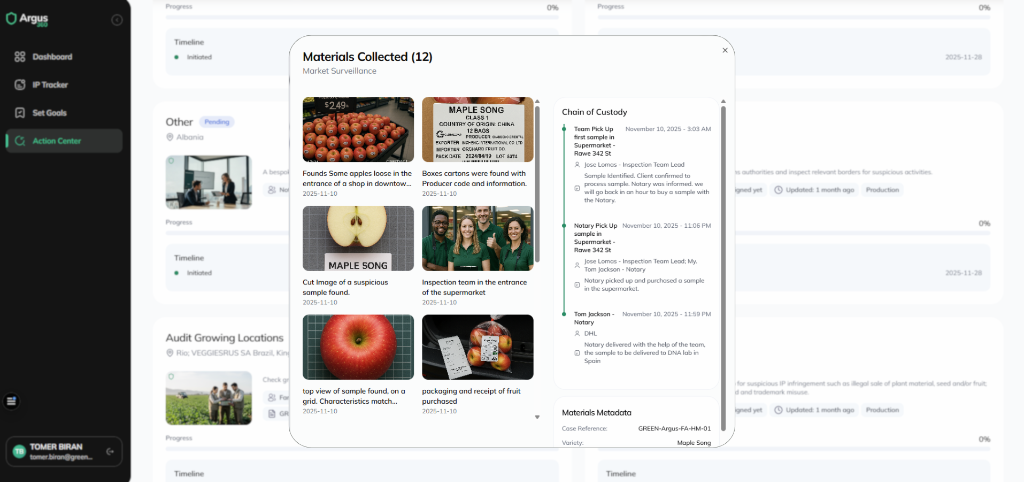Click person icon beside 'Jose Lomos - Inspection Team Lead'
The width and height of the screenshot is (1024, 482).
(577, 165)
